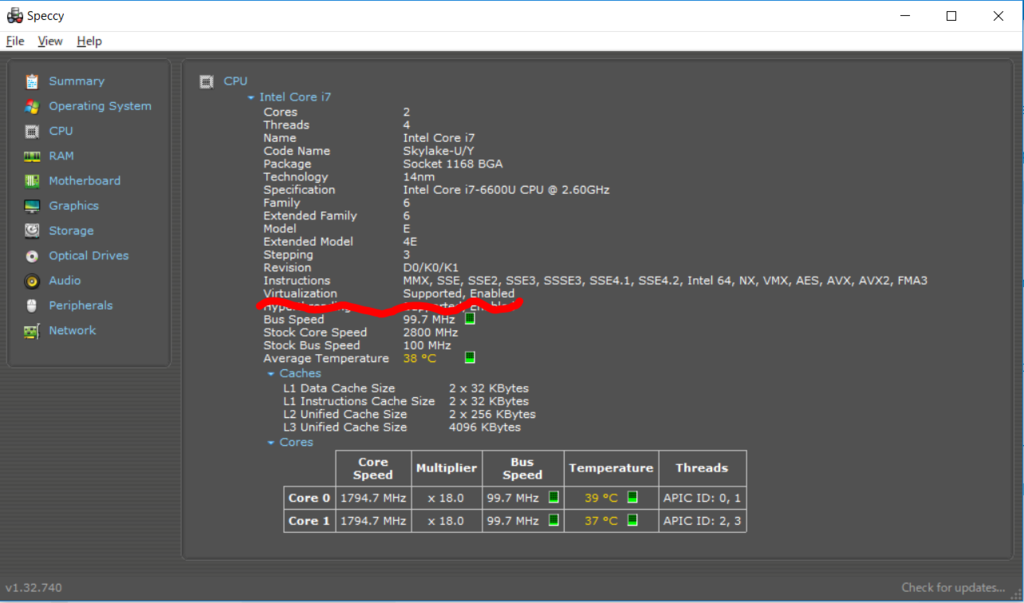
Task: Click the Temperature column header
Action: 611,468
